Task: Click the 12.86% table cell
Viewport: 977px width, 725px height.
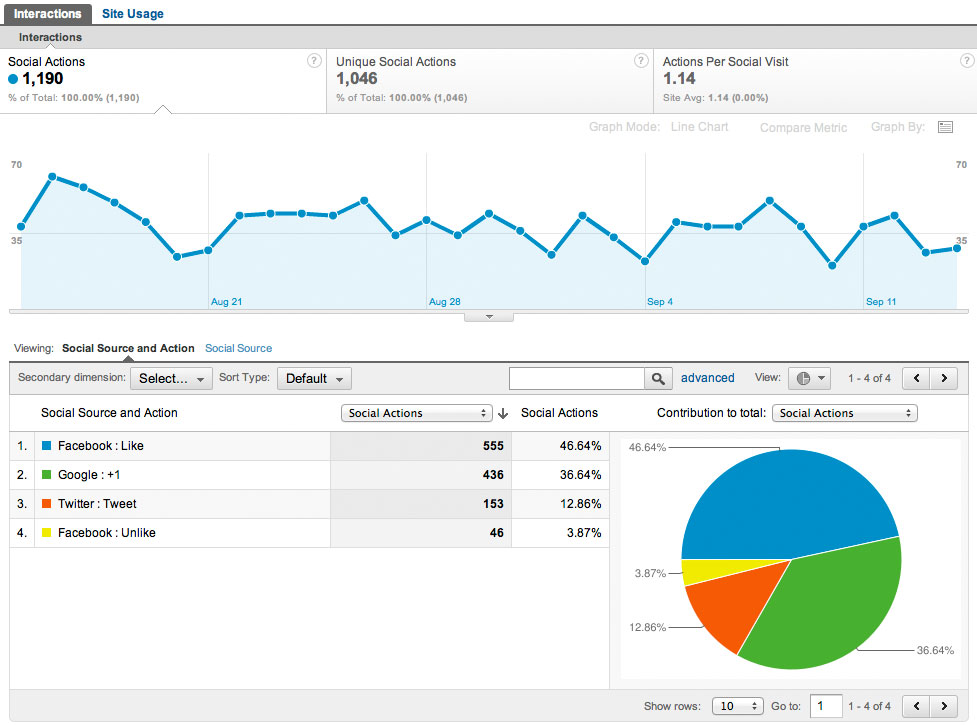Action: click(x=560, y=504)
